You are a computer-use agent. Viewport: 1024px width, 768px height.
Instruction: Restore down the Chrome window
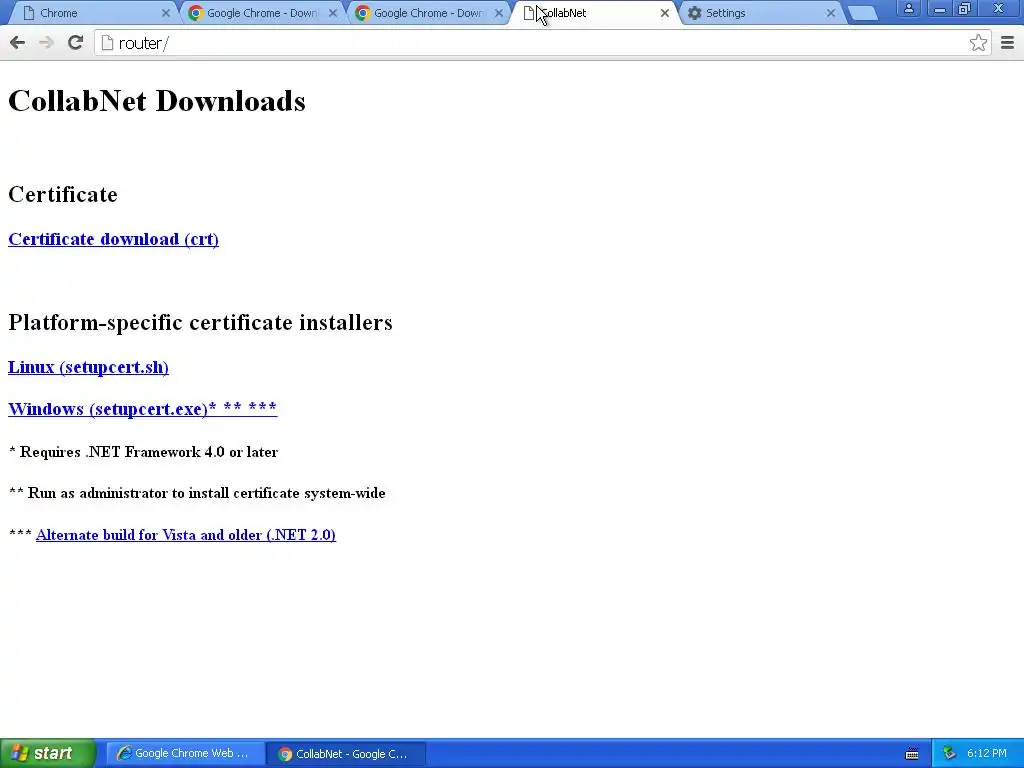tap(964, 8)
